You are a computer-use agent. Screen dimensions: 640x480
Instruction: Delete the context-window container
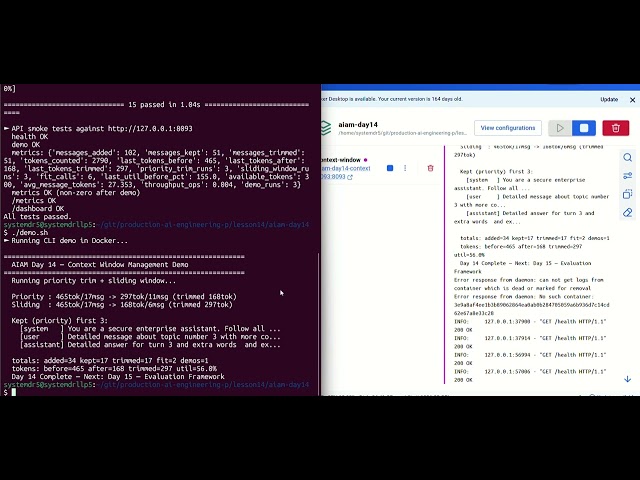coord(430,168)
